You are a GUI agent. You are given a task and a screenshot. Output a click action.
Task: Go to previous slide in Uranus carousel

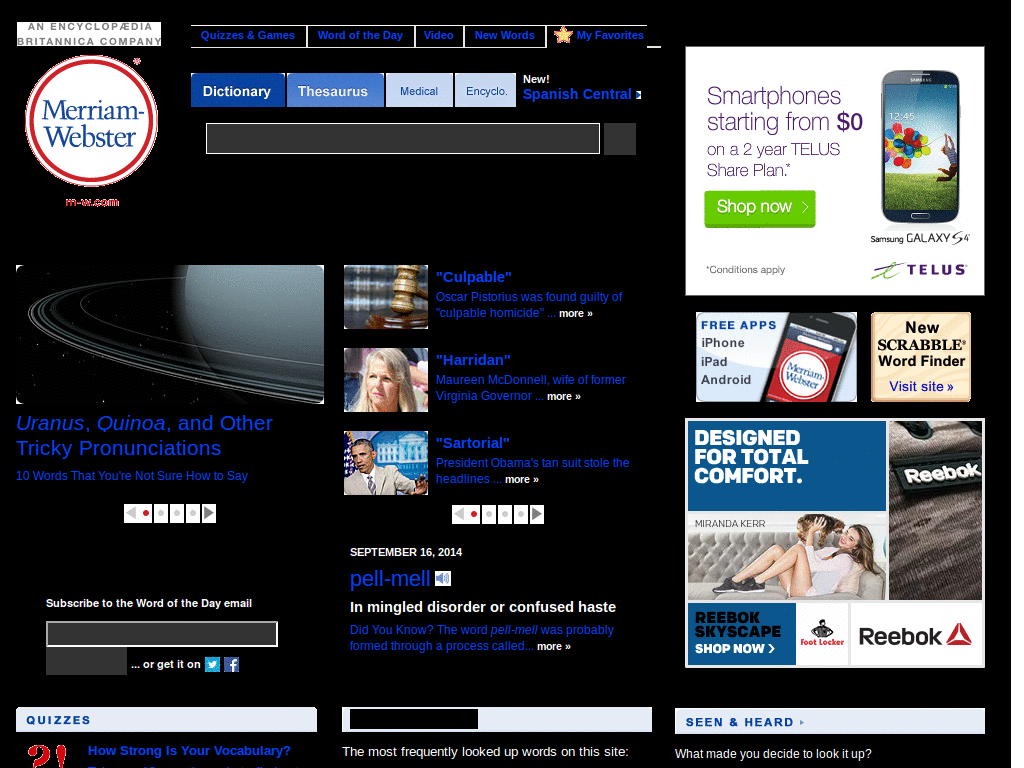pos(131,513)
